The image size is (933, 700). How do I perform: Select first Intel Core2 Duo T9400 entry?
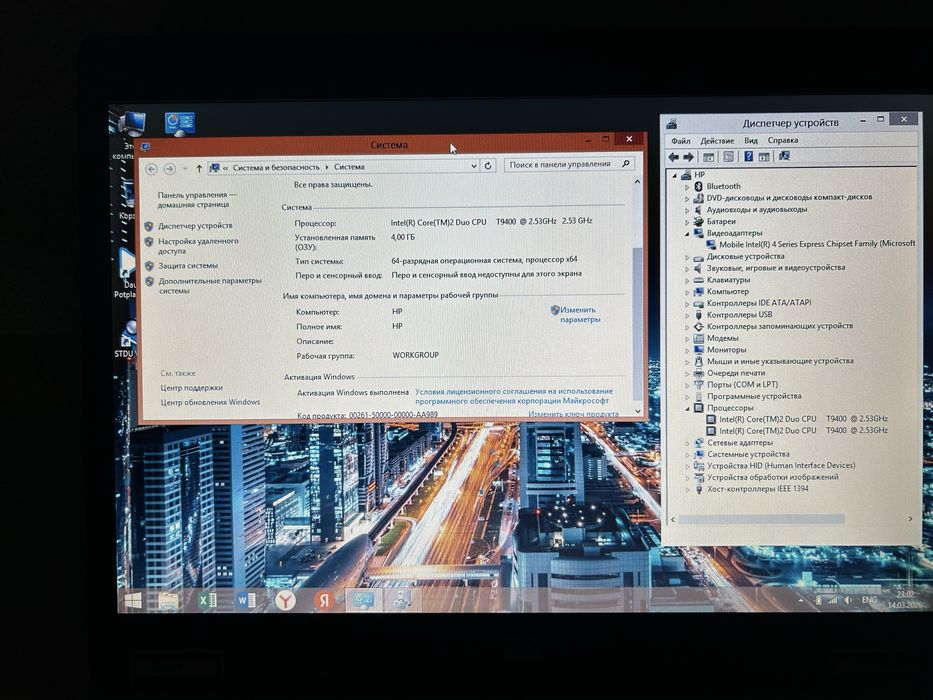click(x=803, y=419)
